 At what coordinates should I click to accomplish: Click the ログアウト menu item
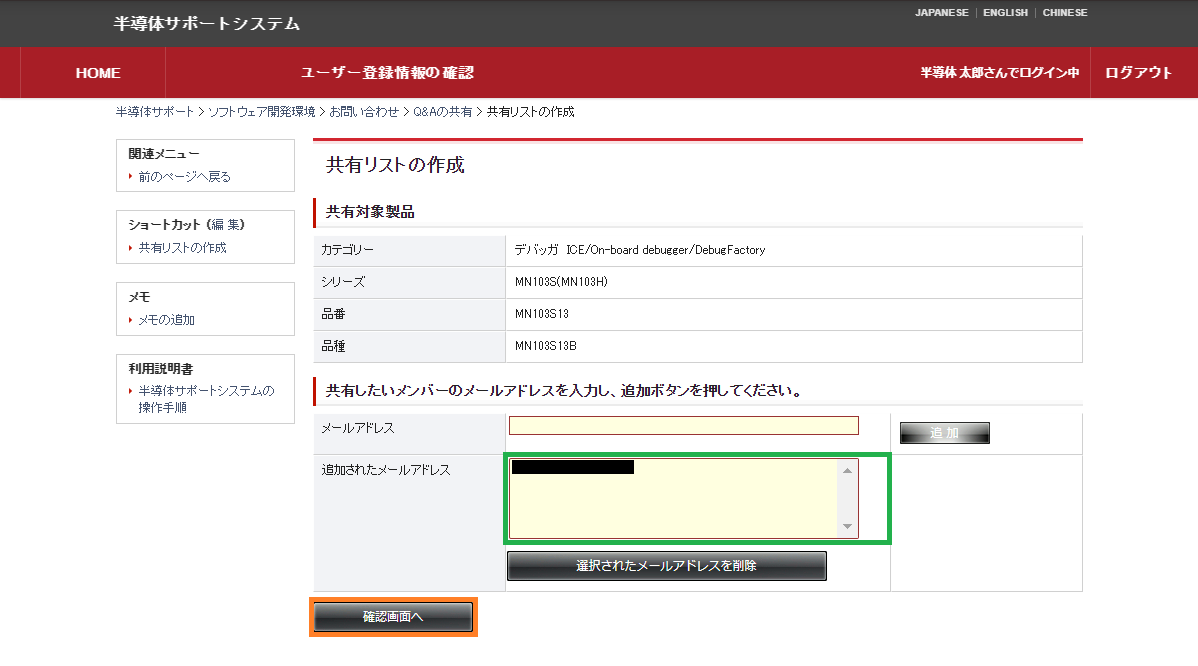point(1138,73)
